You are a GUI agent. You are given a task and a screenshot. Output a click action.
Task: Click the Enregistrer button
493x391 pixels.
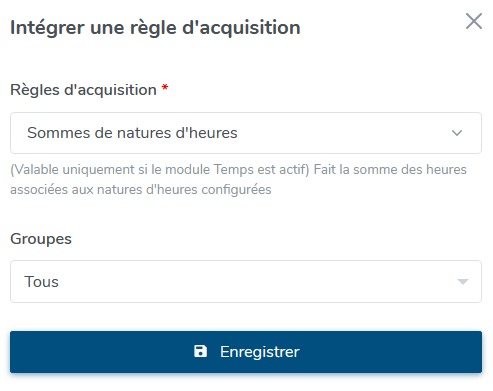pos(246,352)
